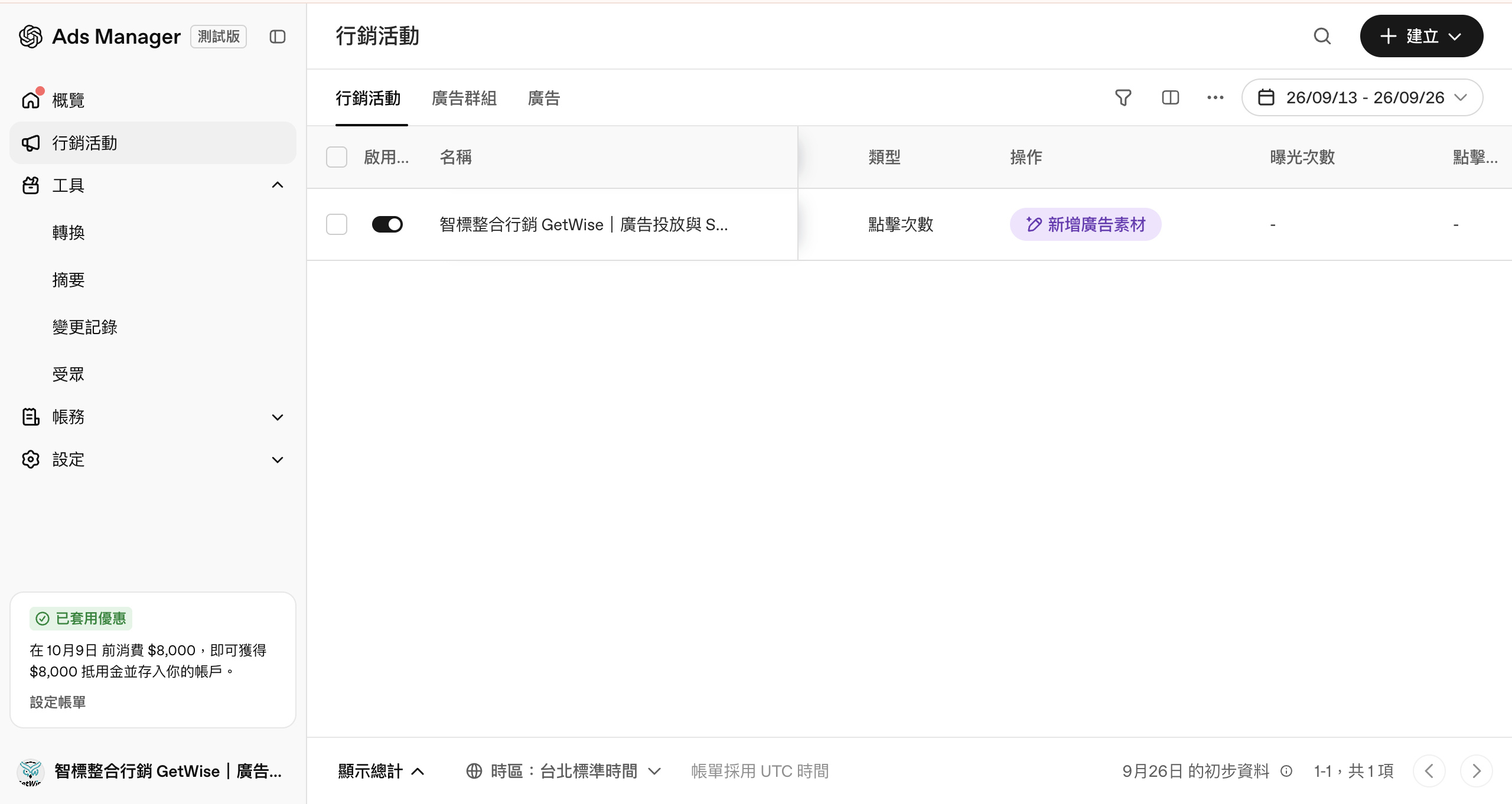Open the 26/09/13 - 26/09/26 date dropdown
The width and height of the screenshot is (1512, 804).
click(1363, 97)
